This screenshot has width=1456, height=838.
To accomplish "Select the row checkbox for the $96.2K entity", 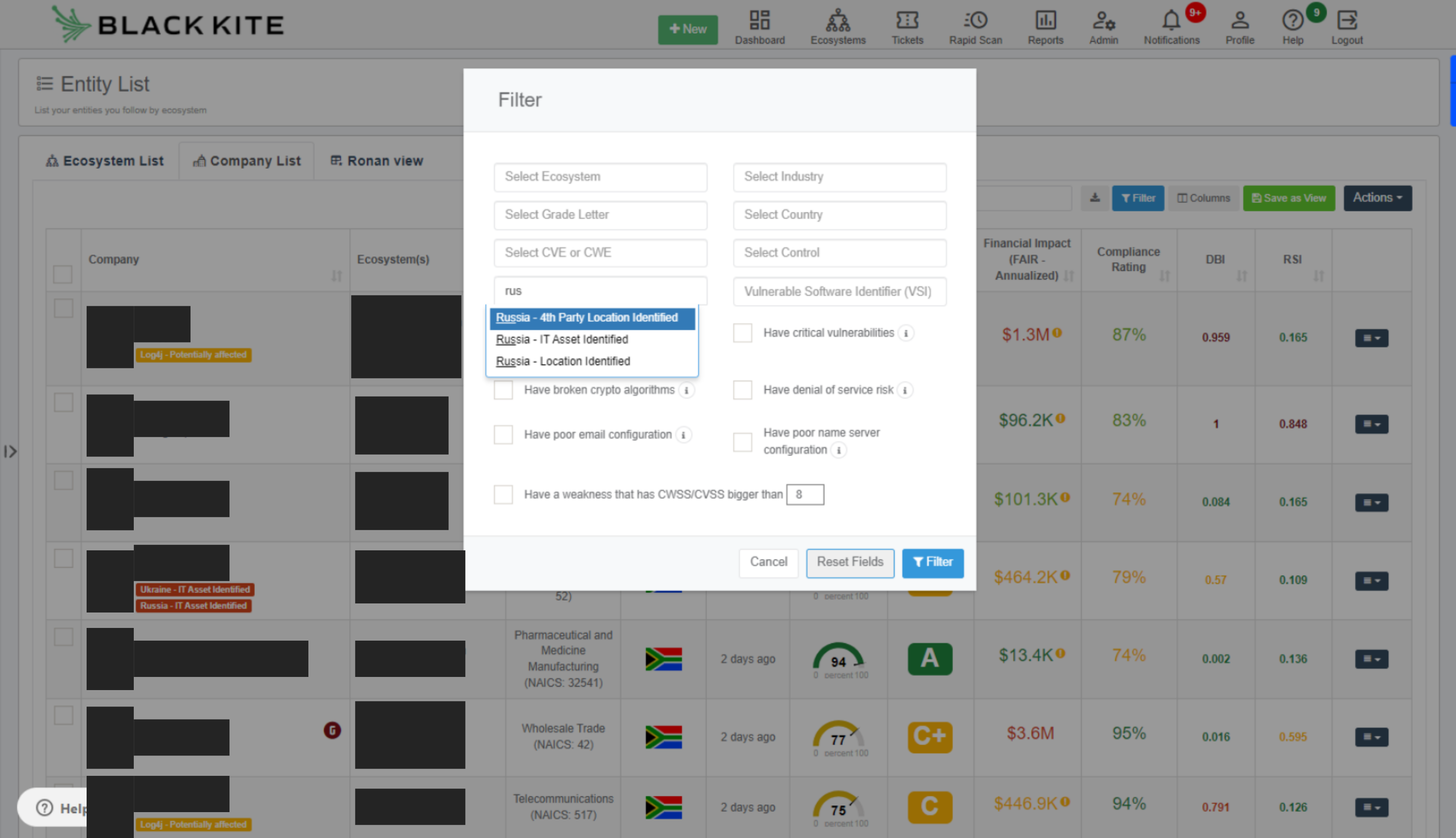I will pyautogui.click(x=63, y=402).
